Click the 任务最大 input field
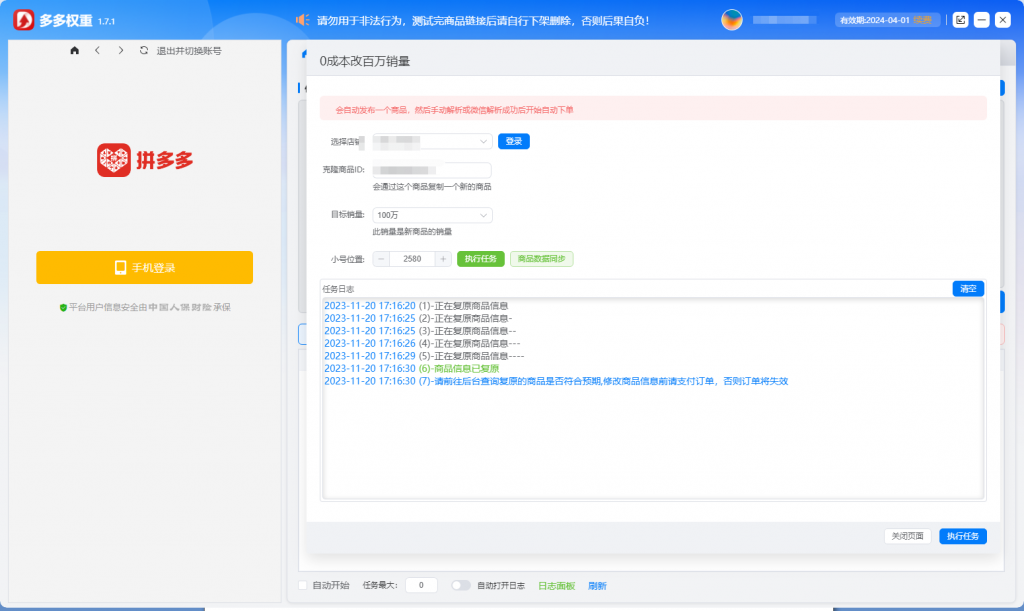The image size is (1024, 611). [x=421, y=586]
